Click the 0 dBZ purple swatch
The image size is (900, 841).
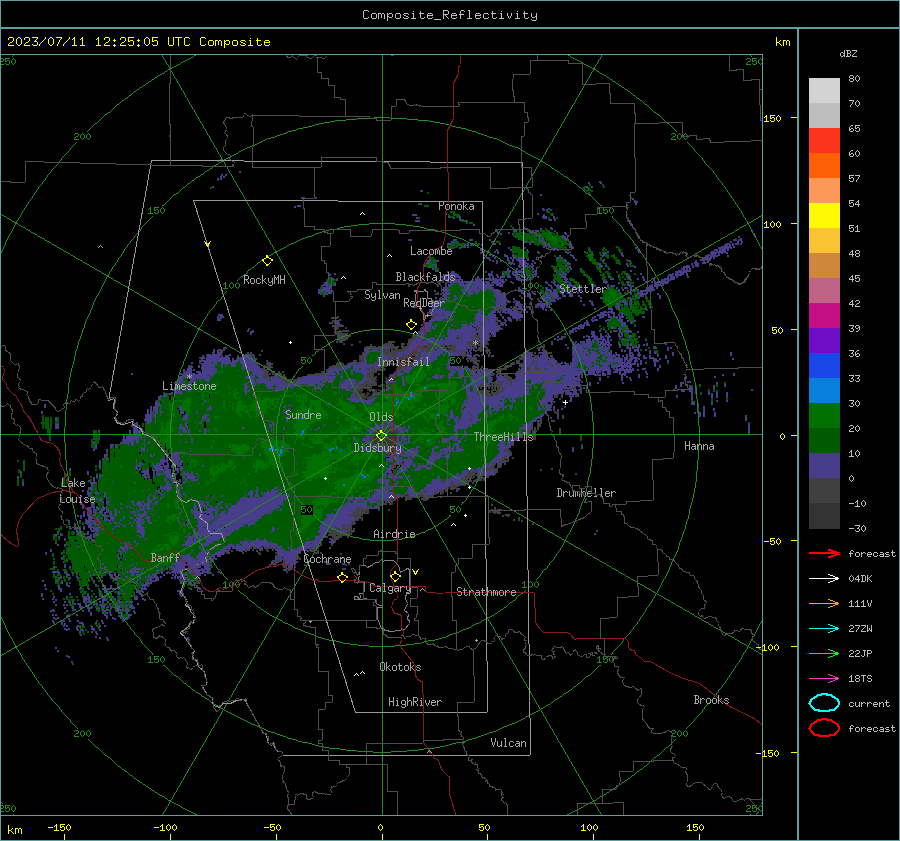(824, 465)
